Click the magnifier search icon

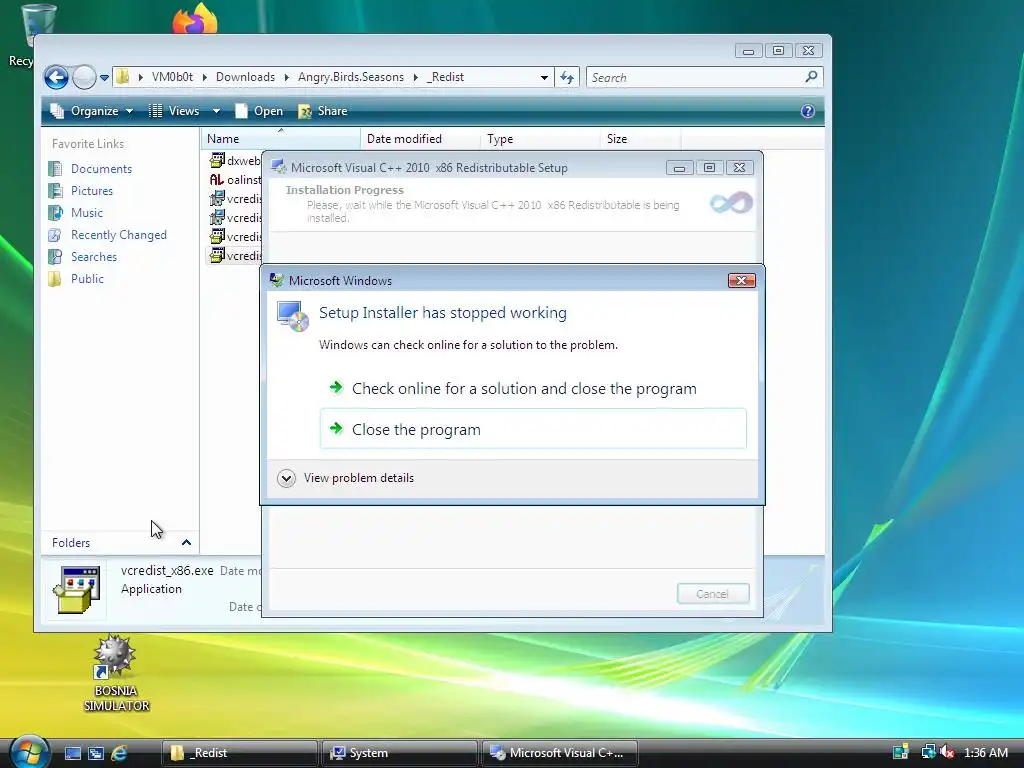click(811, 77)
